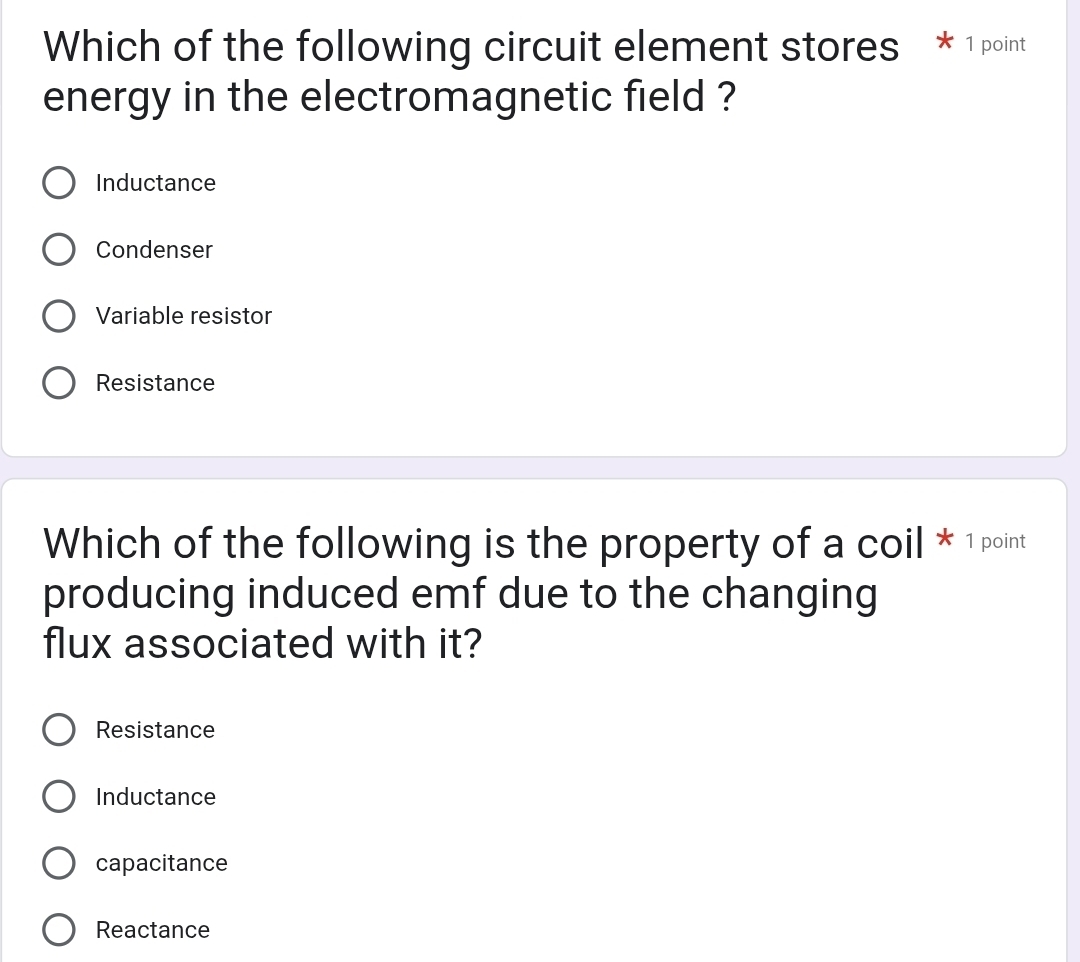Select the capacitance radio button

tap(59, 863)
